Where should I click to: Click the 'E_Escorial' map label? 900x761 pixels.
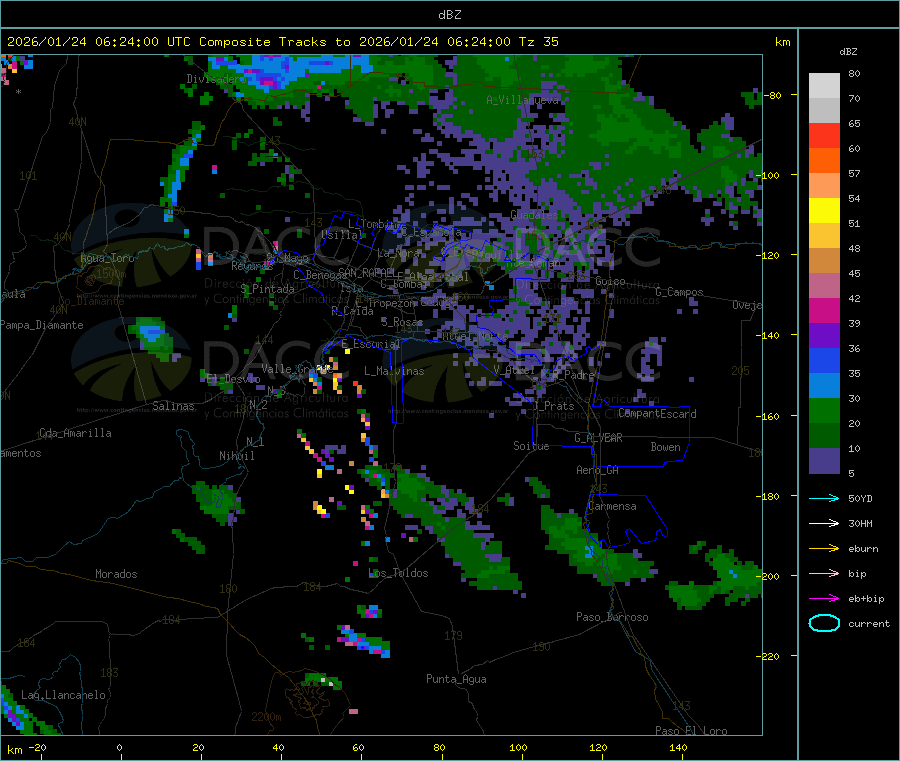(371, 344)
